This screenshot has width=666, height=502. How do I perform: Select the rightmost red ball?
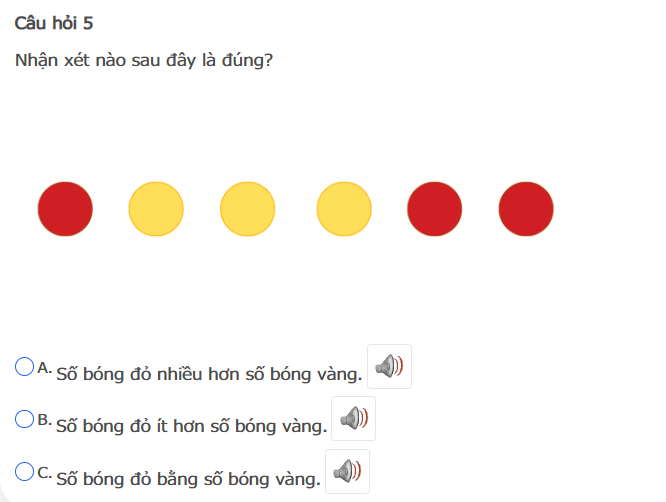[x=526, y=209]
